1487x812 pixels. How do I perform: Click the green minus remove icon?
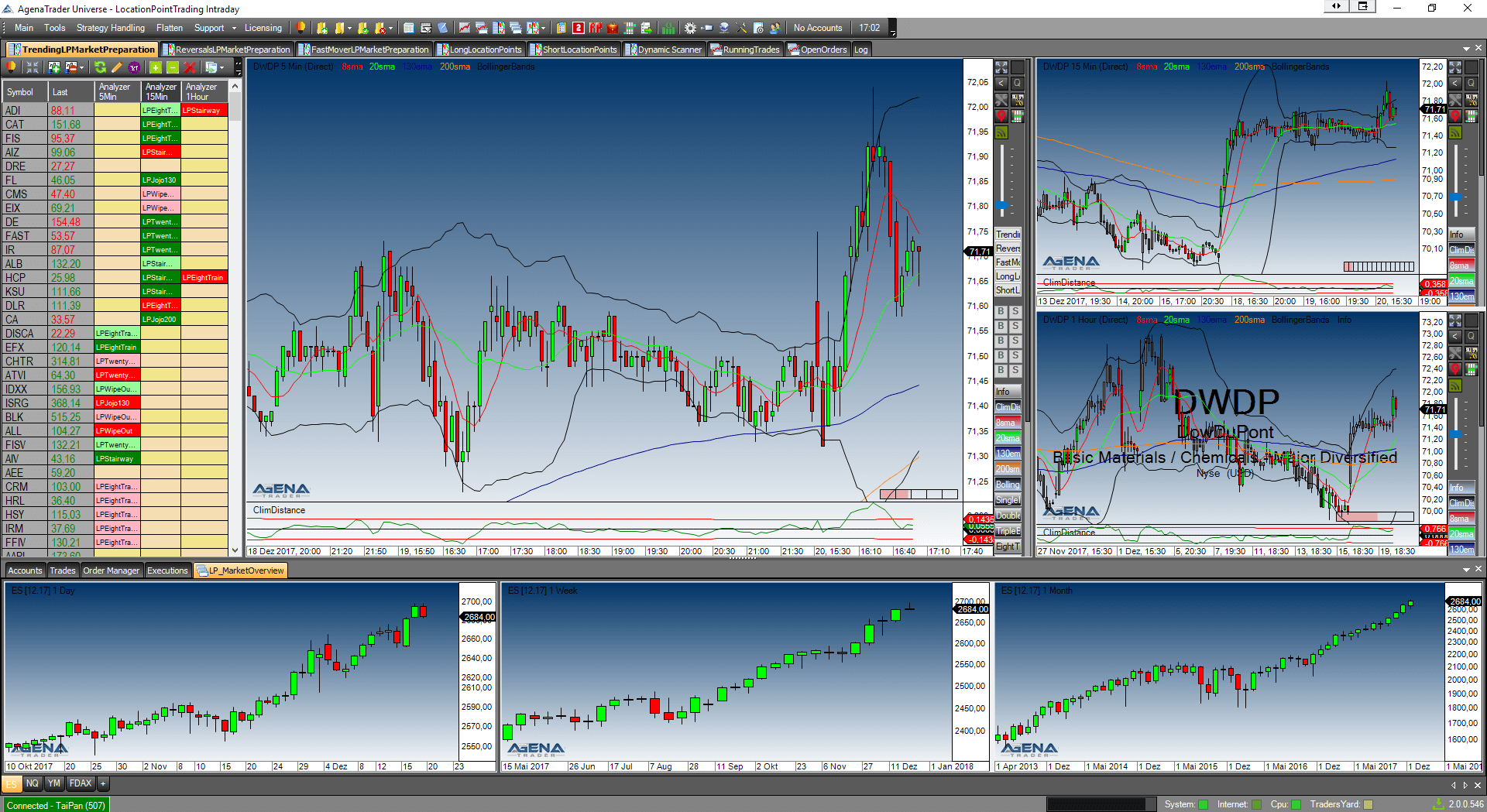point(173,67)
